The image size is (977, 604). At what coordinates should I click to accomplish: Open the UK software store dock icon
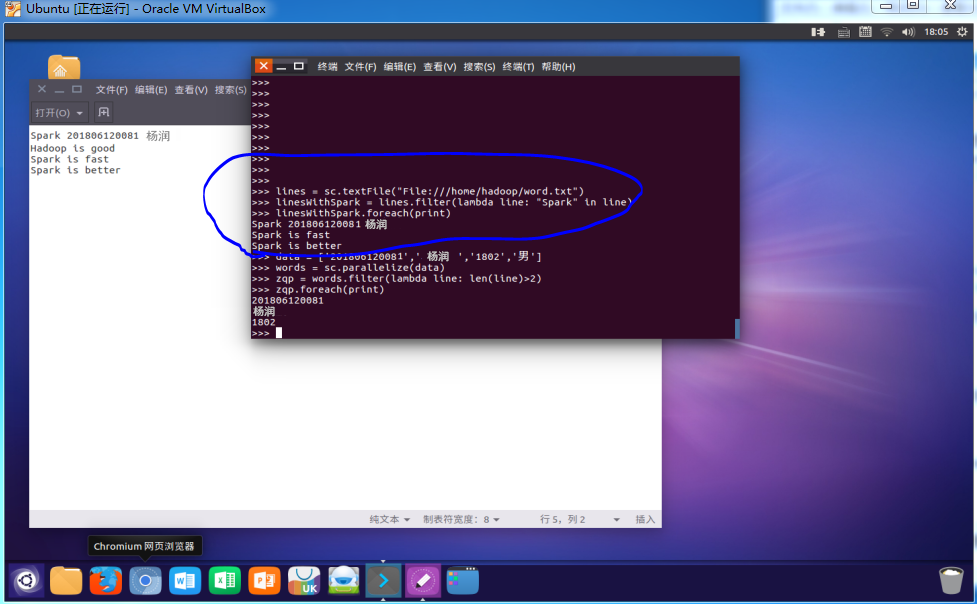coord(304,581)
